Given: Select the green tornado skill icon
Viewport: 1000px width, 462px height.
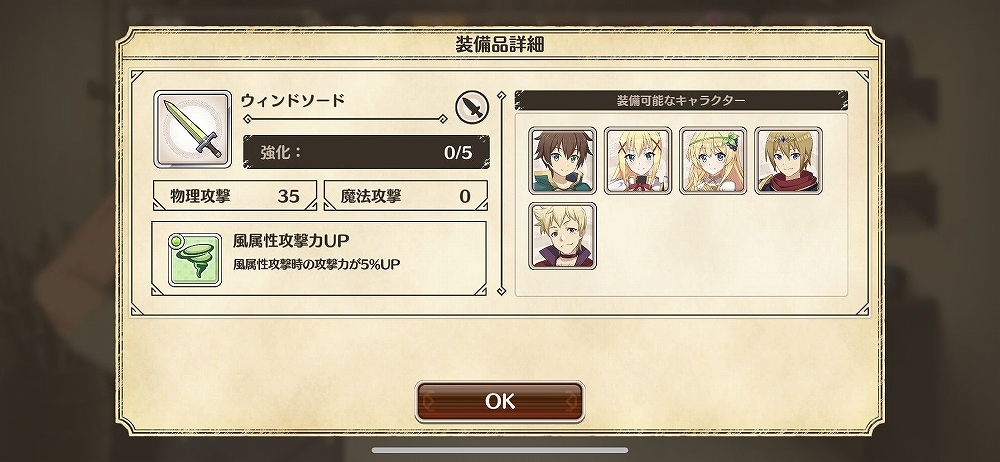Looking at the screenshot, I should [x=195, y=259].
